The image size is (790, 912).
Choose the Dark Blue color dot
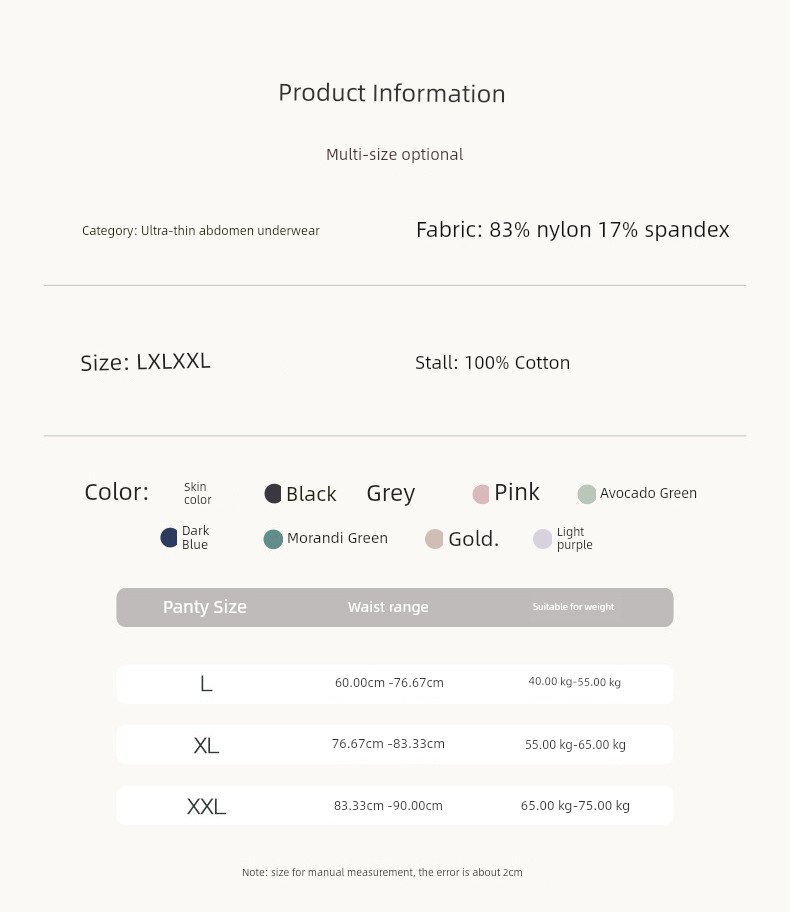click(x=169, y=537)
